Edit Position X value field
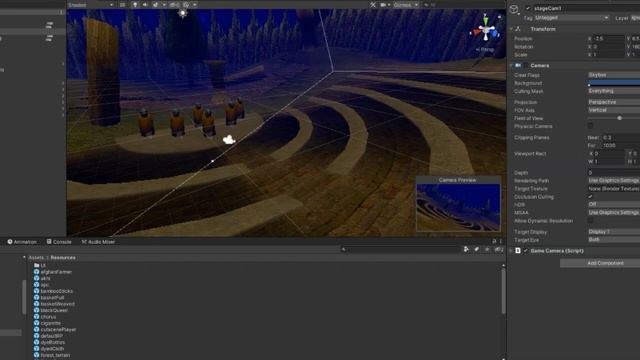The height and width of the screenshot is (360, 640). (609, 39)
